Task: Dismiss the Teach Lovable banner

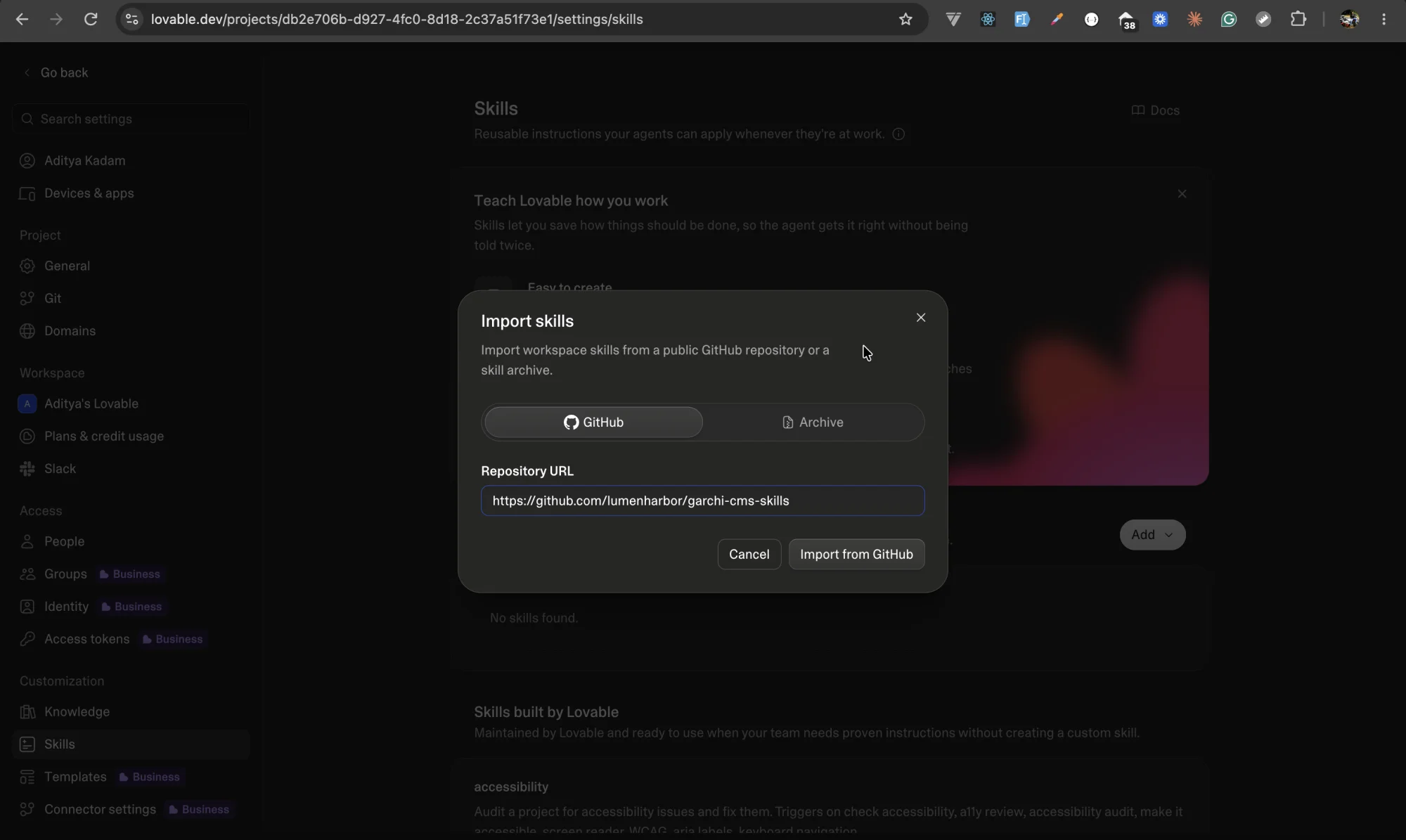Action: click(1182, 194)
